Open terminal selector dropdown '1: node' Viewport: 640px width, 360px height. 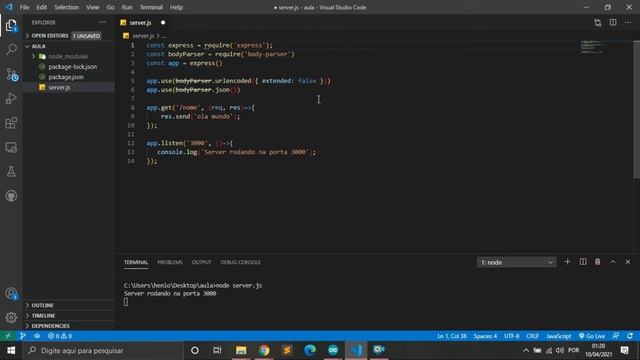coord(516,262)
